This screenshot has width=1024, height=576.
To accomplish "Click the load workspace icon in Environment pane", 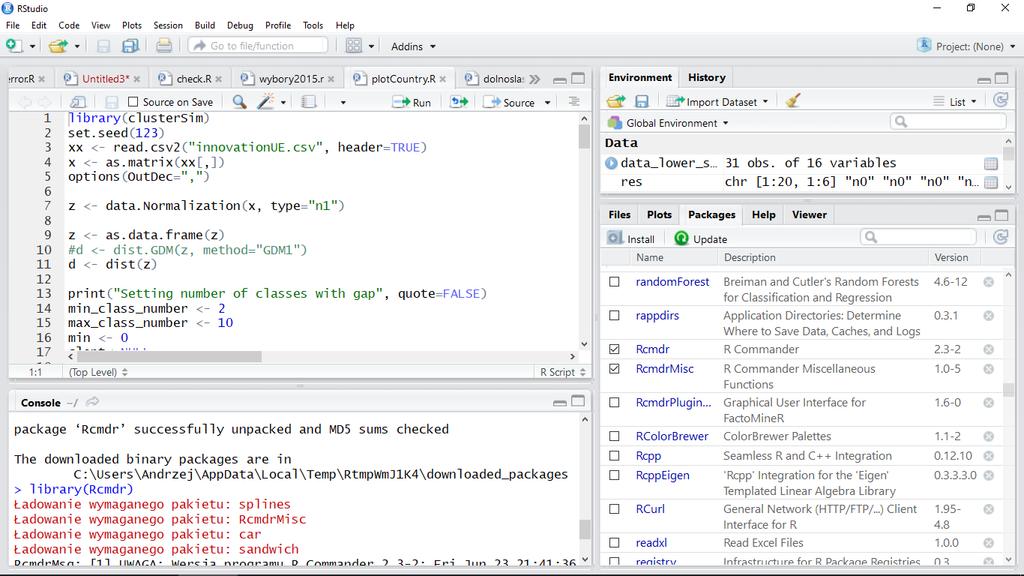I will pos(616,101).
